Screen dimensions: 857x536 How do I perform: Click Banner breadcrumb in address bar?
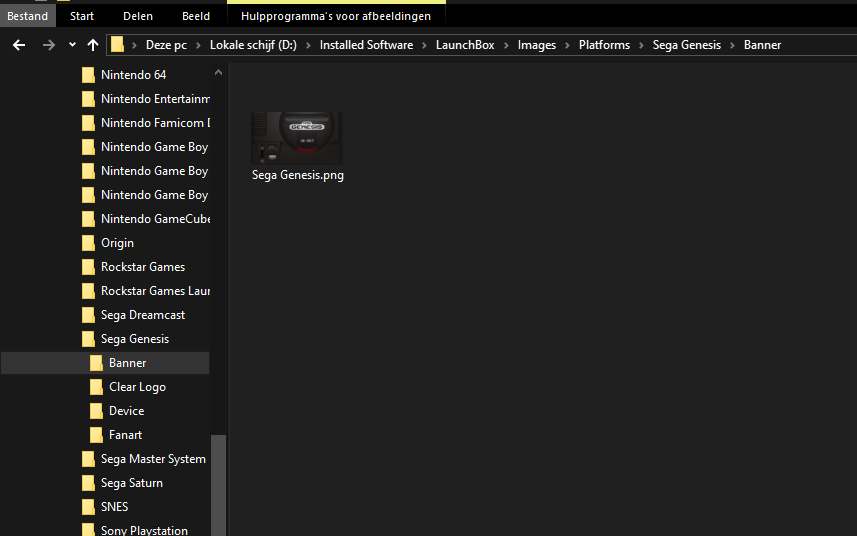click(762, 45)
